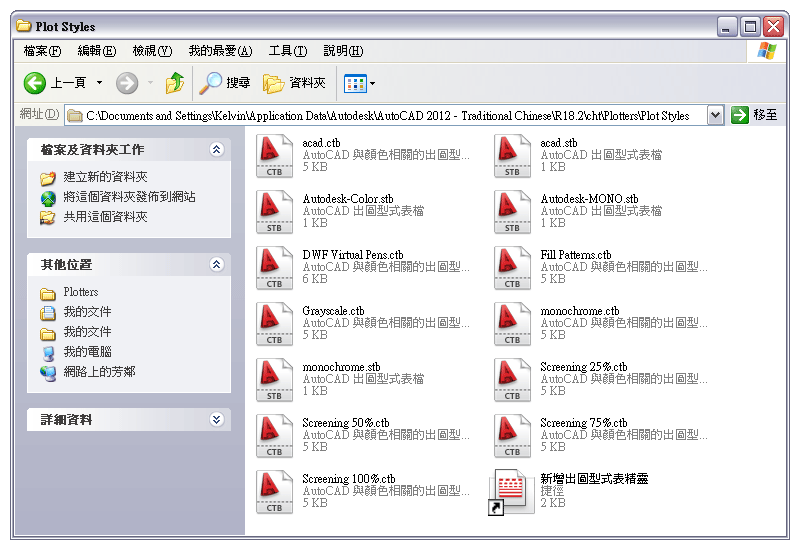This screenshot has width=800, height=550.
Task: Click the file name DWF Virtual Pens.ctb
Action: [x=353, y=255]
